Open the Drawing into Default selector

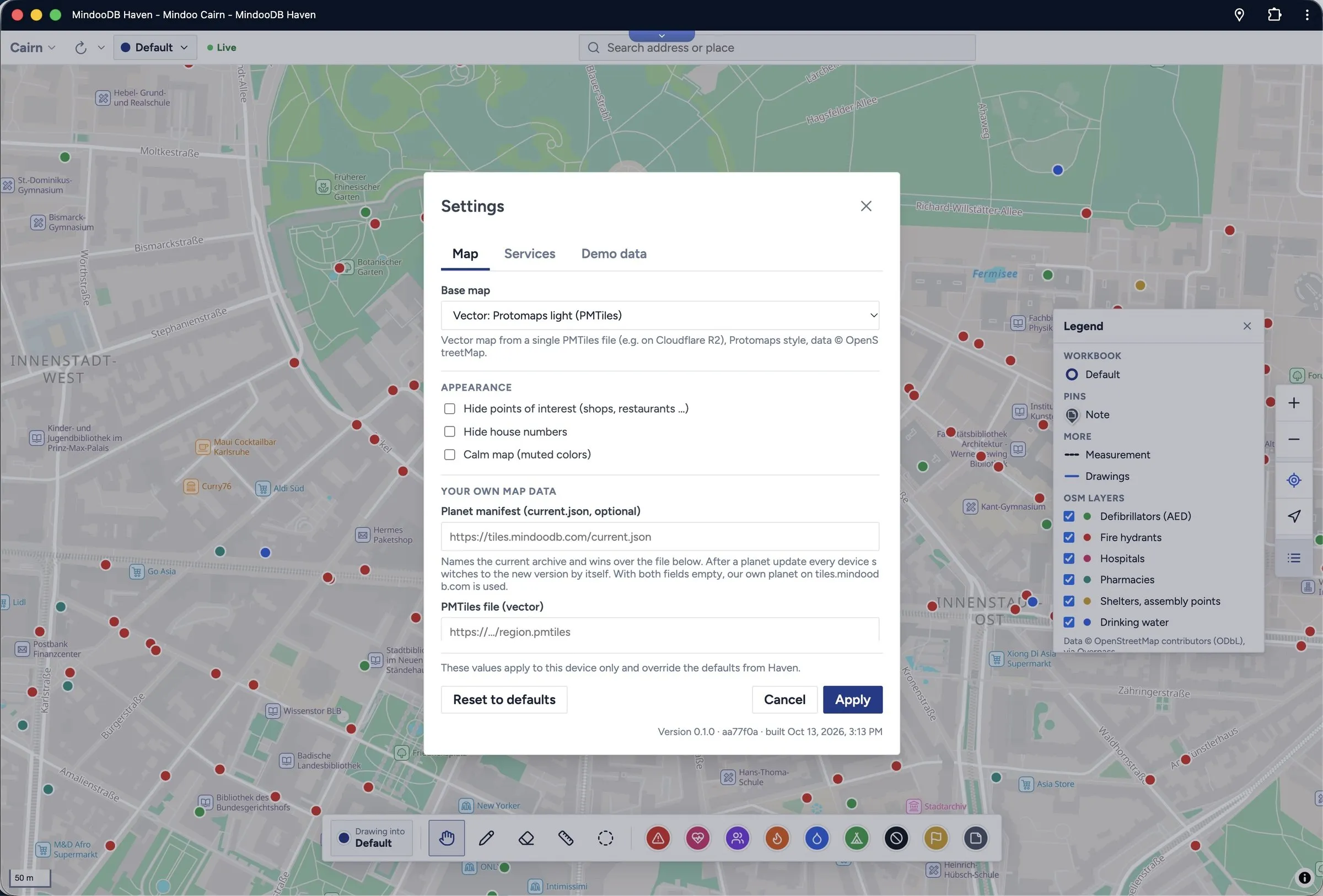click(372, 838)
